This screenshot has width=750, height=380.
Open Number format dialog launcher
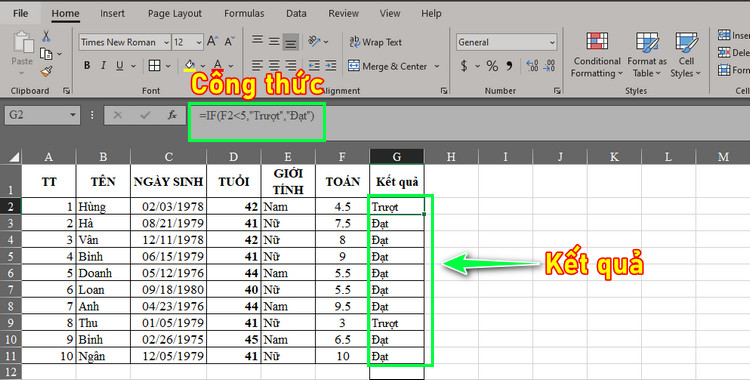(557, 91)
